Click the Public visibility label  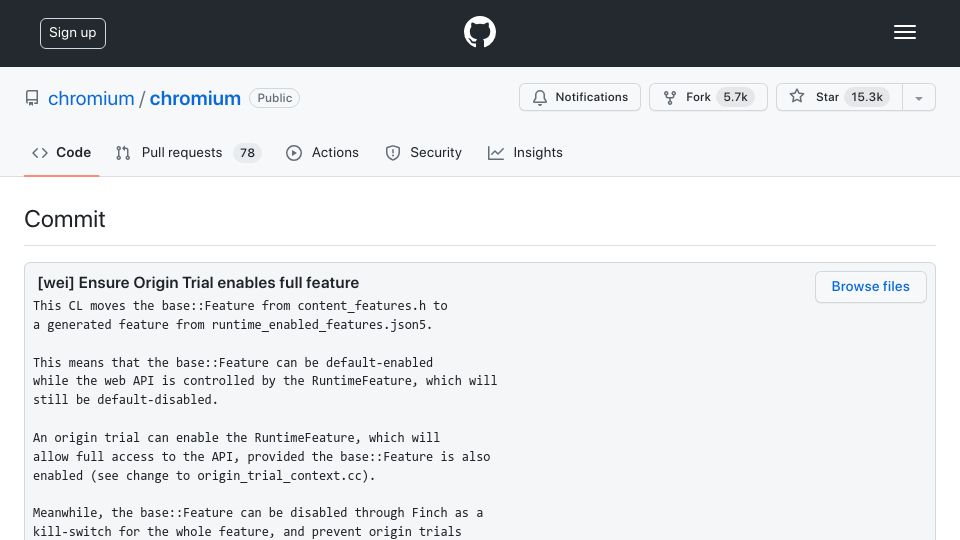click(x=274, y=98)
